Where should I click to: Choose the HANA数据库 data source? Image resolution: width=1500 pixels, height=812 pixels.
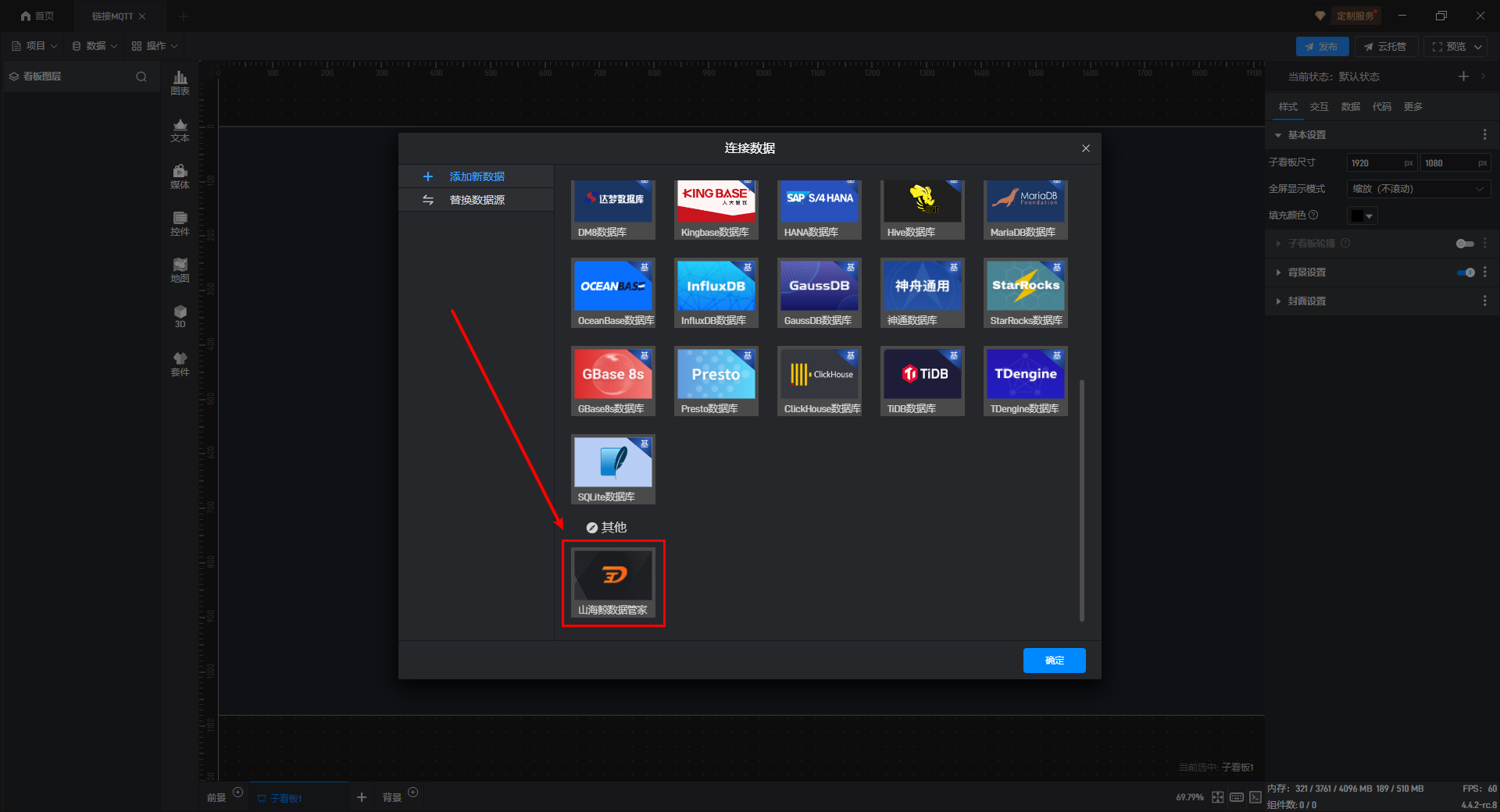pyautogui.click(x=820, y=209)
